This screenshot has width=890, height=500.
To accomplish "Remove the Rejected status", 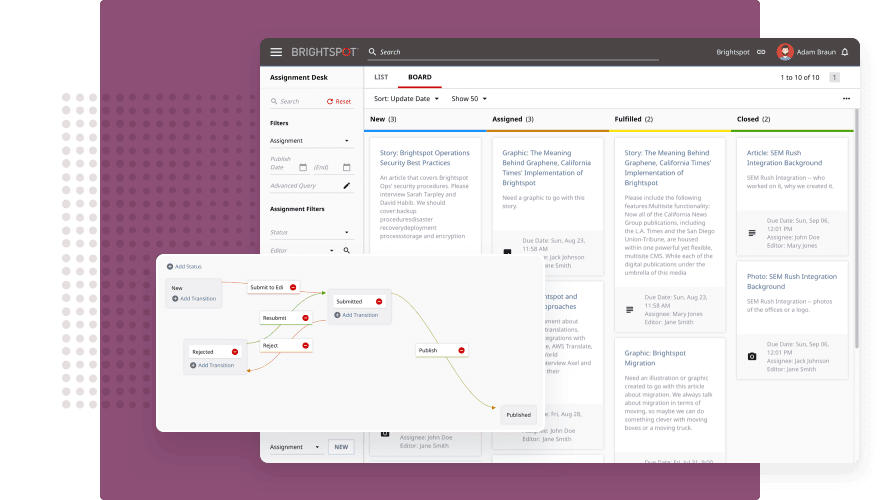I will click(x=234, y=352).
